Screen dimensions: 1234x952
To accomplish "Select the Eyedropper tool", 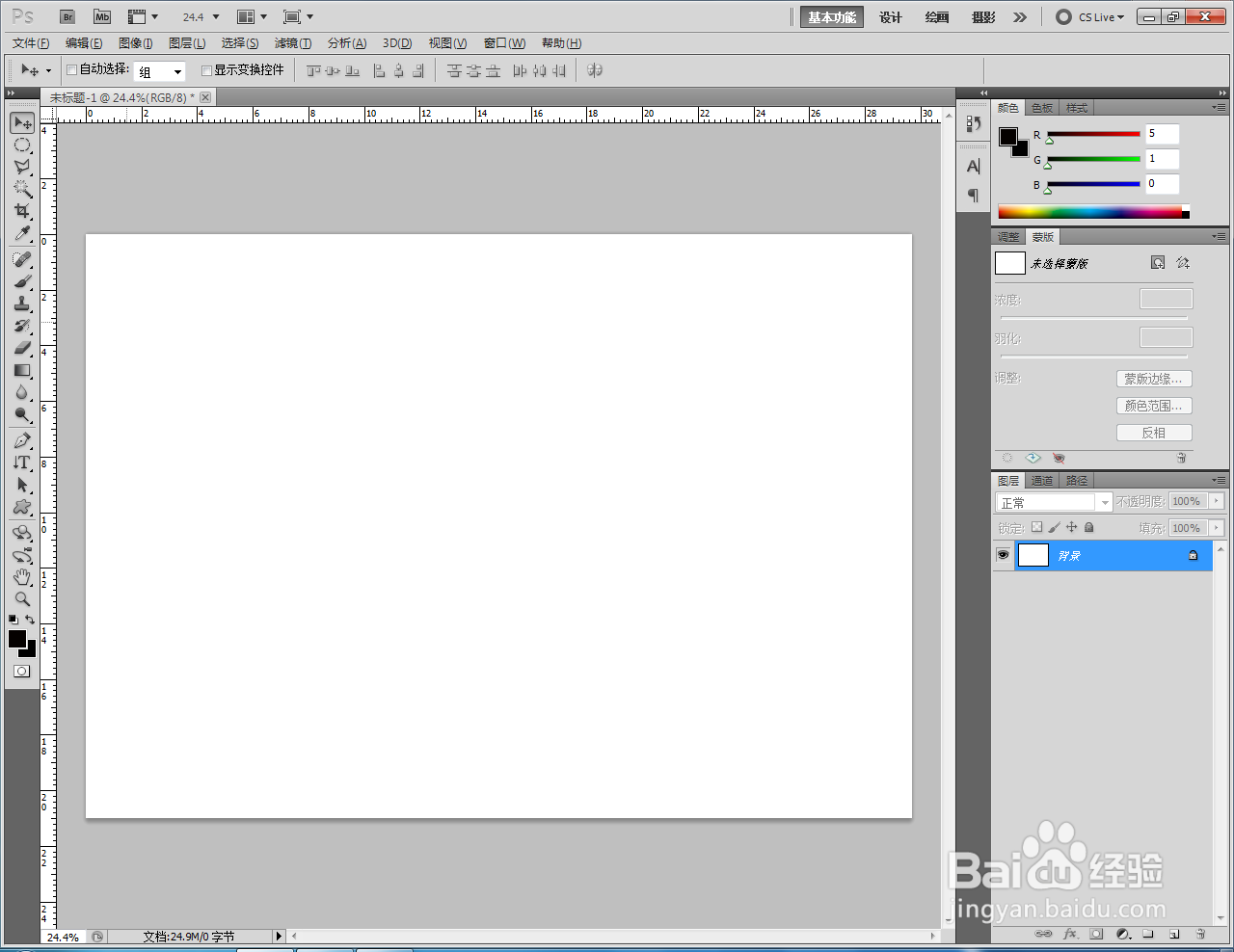I will (22, 233).
